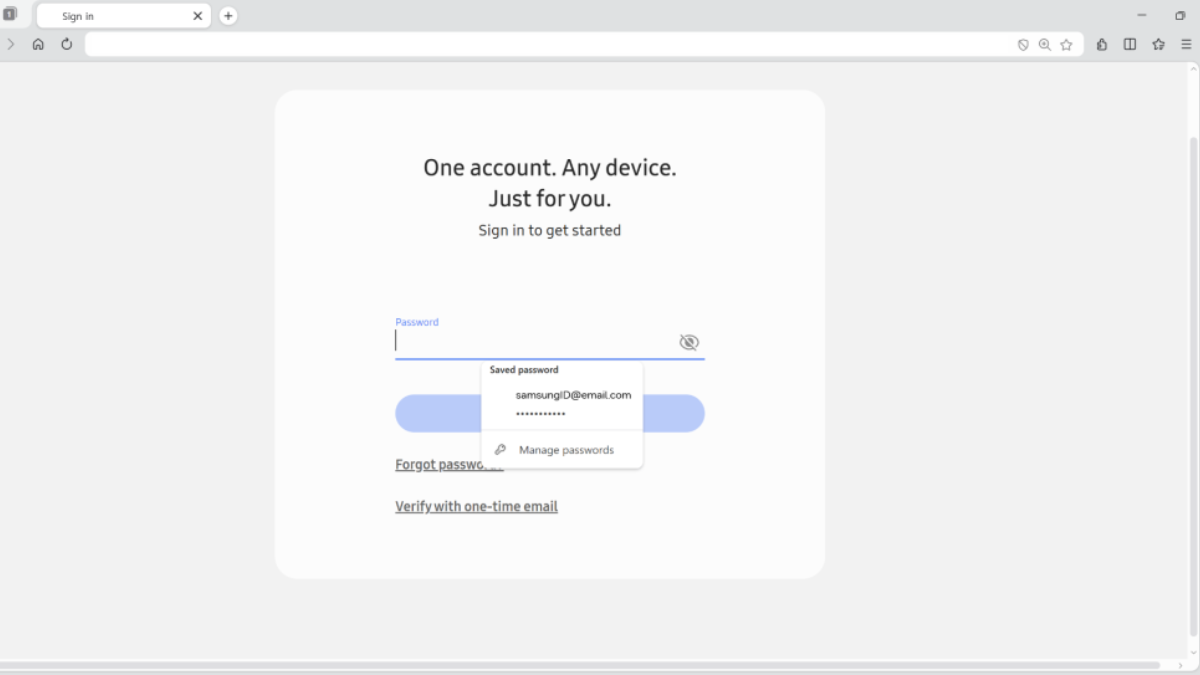
Task: Open the page zoom magnifier icon
Action: (x=1044, y=44)
